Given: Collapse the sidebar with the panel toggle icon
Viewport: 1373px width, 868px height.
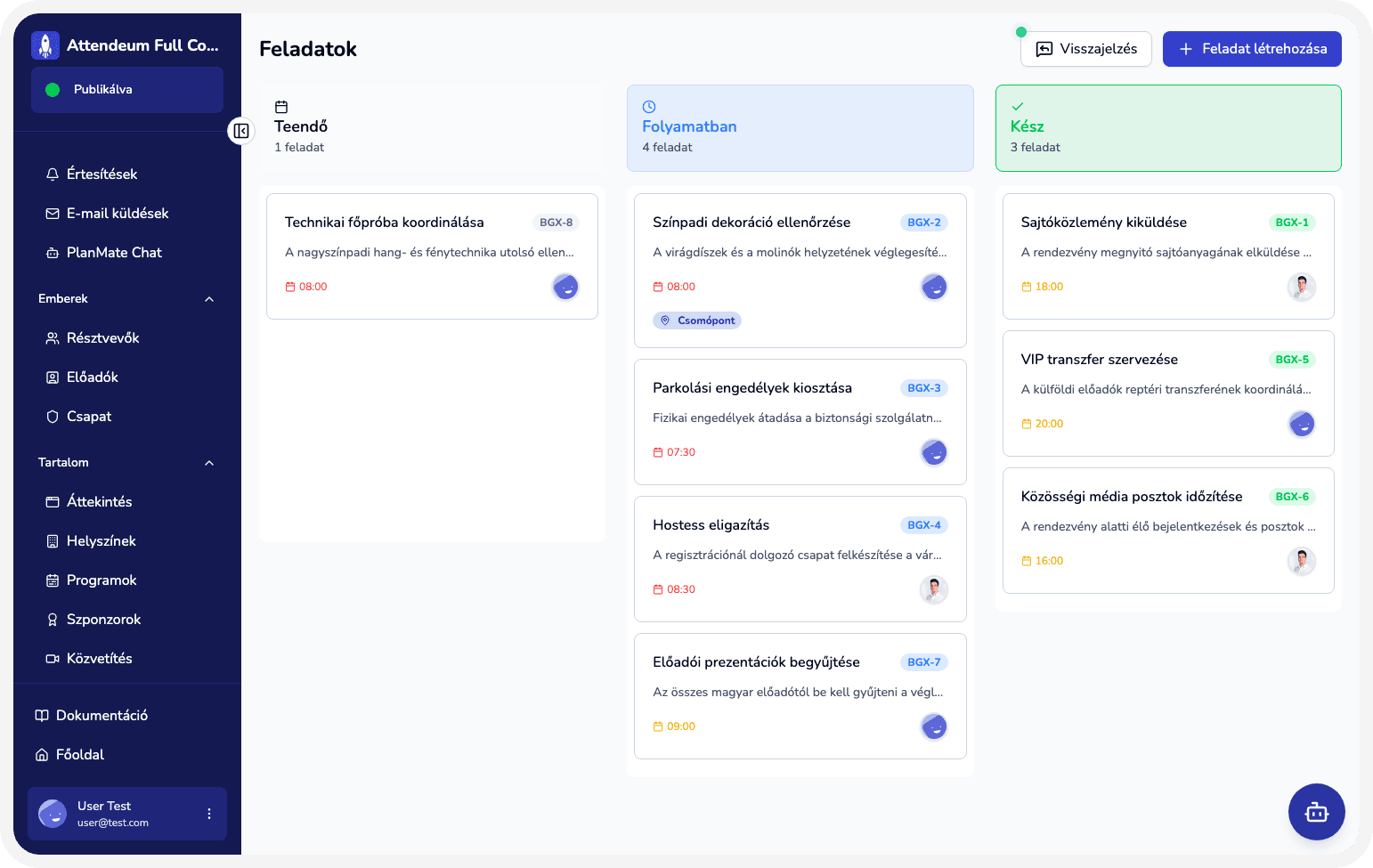Looking at the screenshot, I should (241, 131).
